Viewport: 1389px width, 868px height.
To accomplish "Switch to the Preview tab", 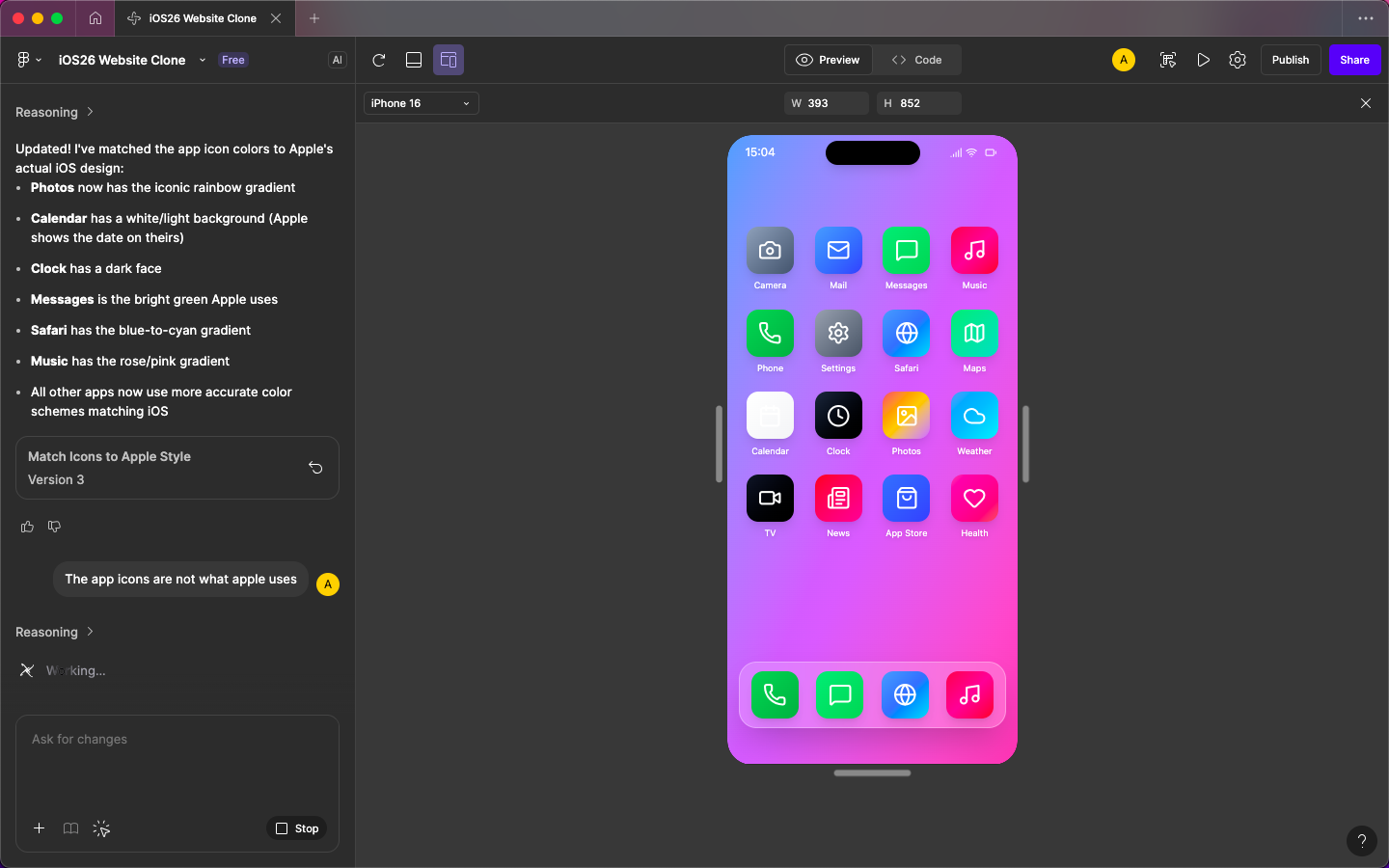I will coord(829,60).
